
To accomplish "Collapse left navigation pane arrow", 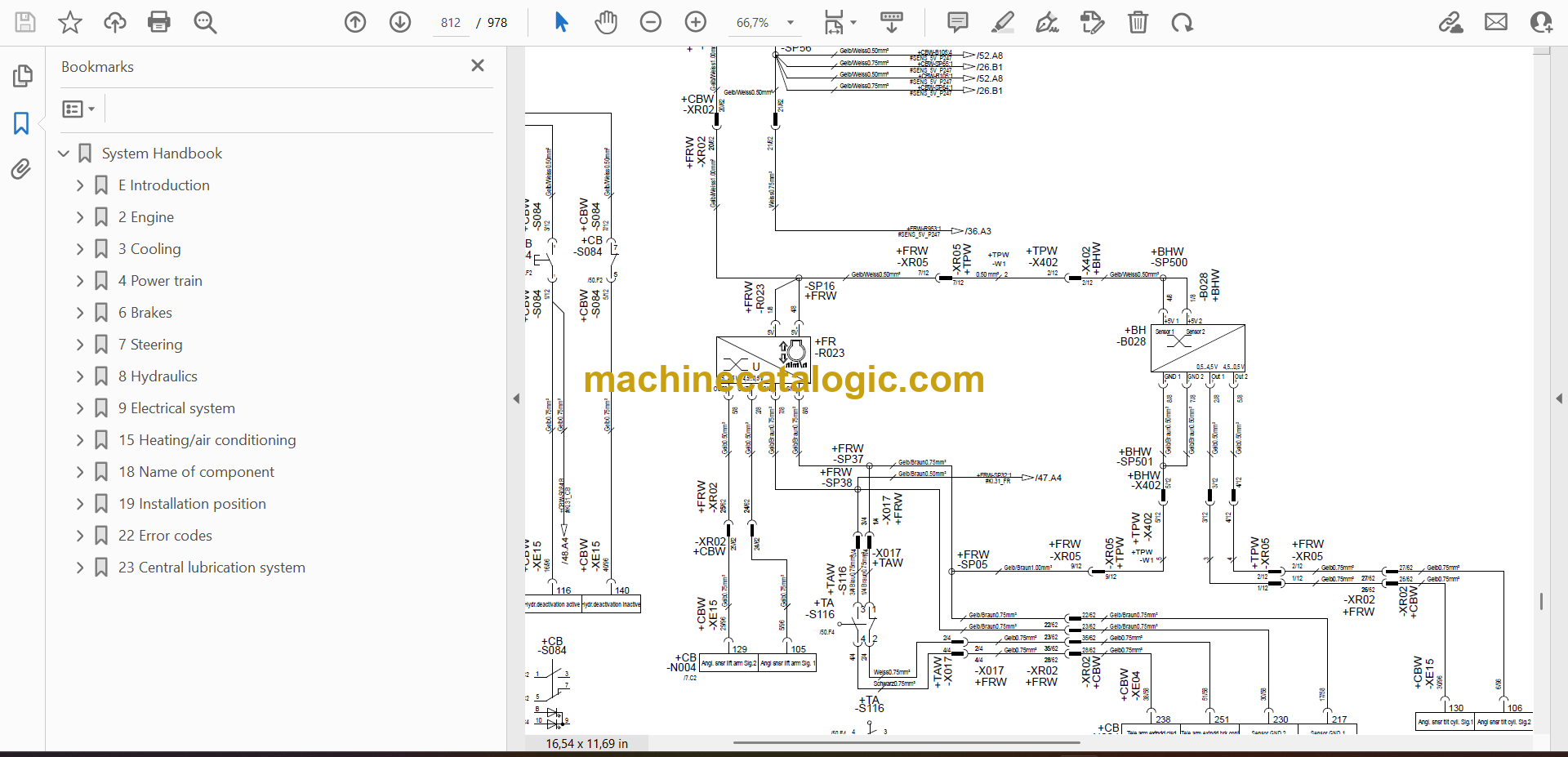I will click(516, 399).
